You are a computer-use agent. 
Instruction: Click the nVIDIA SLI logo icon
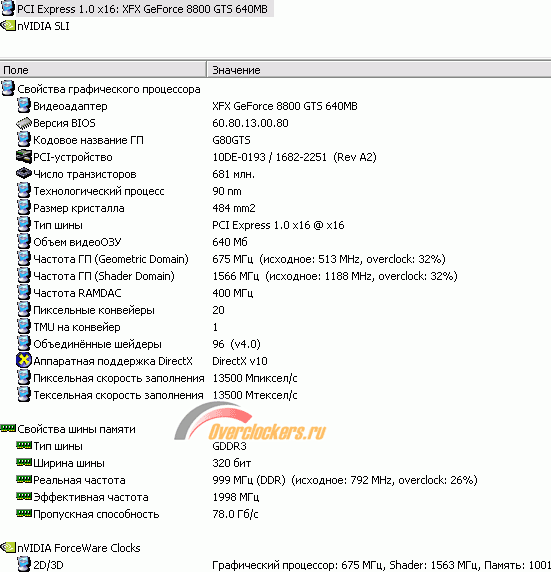[8, 26]
